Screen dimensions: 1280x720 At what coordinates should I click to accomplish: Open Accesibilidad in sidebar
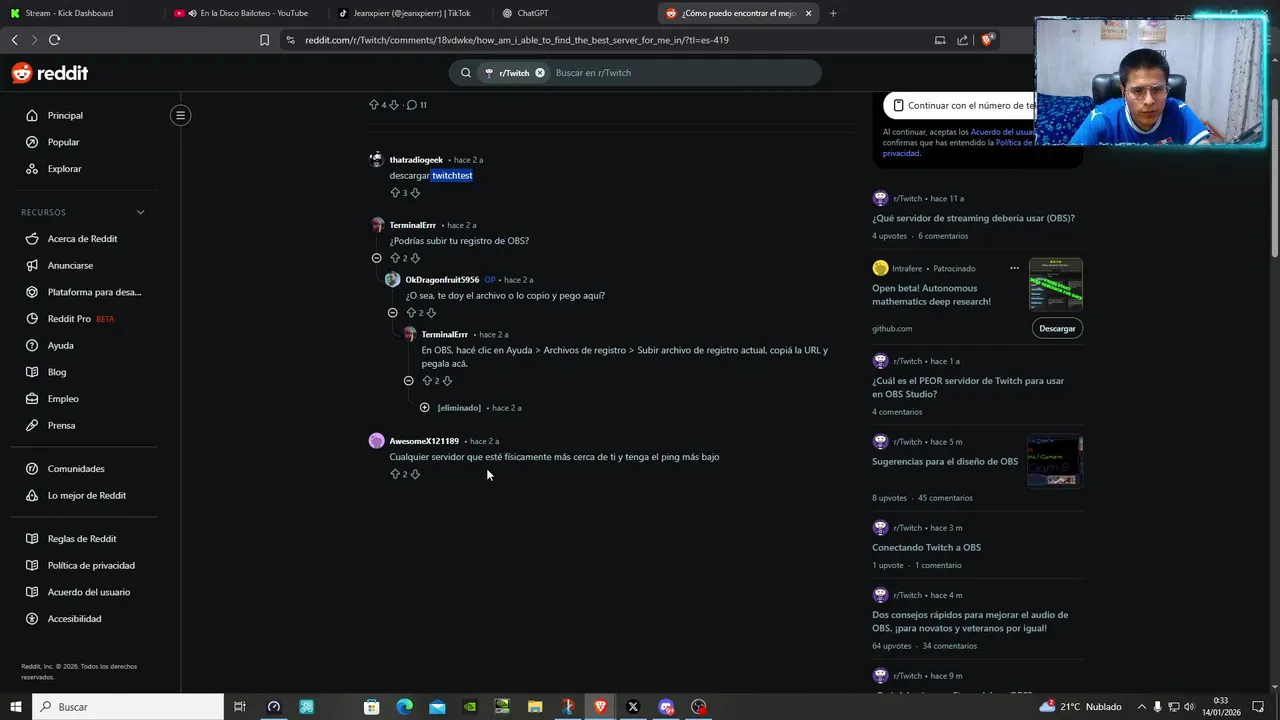74,619
